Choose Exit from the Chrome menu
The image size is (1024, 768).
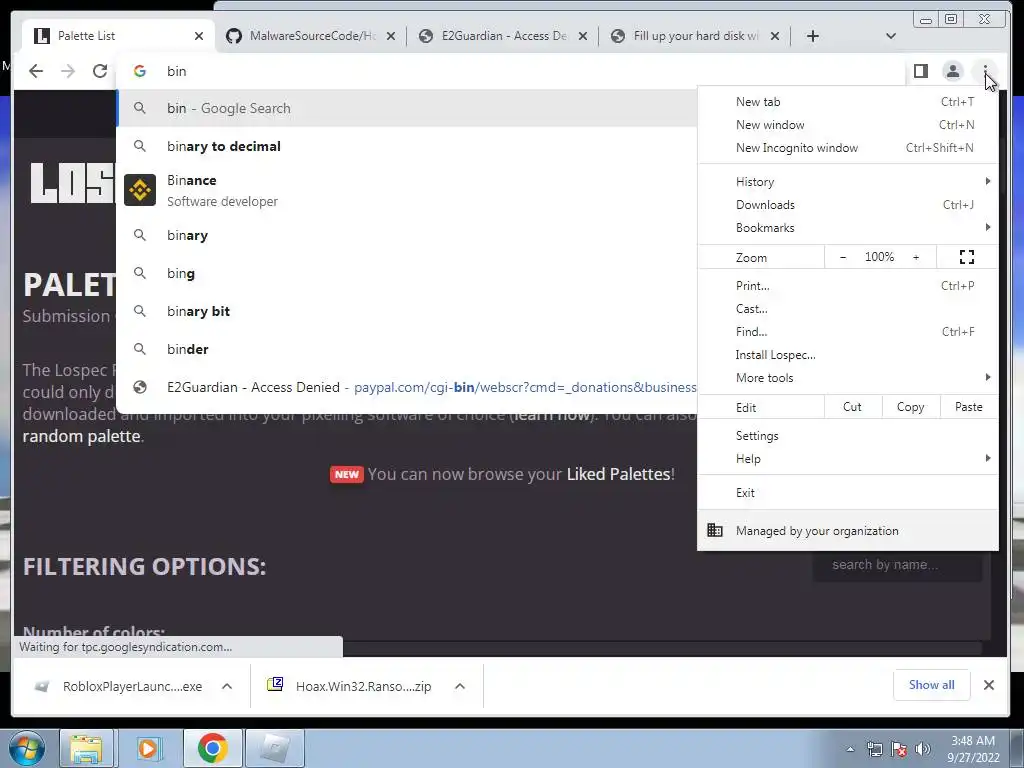[x=848, y=492]
